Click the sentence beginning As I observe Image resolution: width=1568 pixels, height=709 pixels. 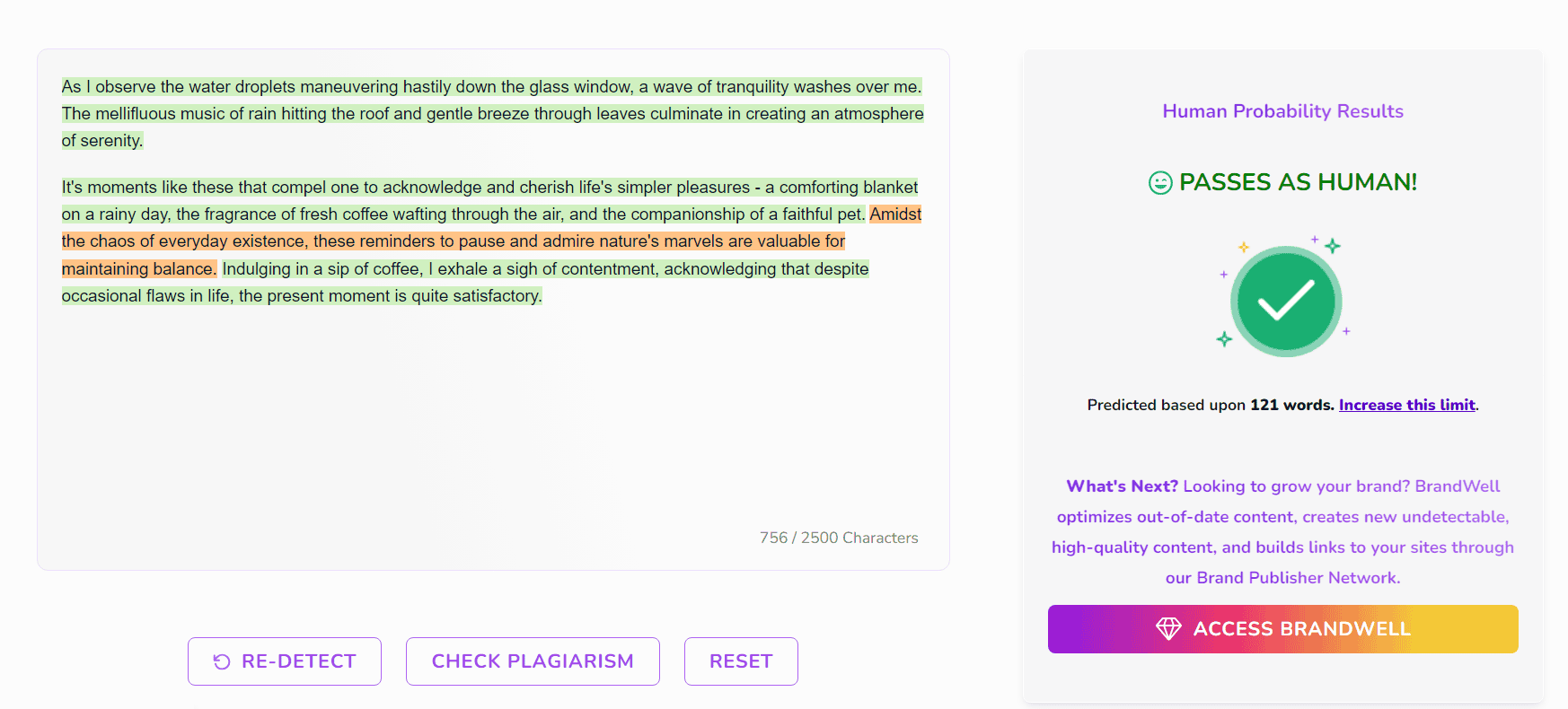pyautogui.click(x=491, y=87)
